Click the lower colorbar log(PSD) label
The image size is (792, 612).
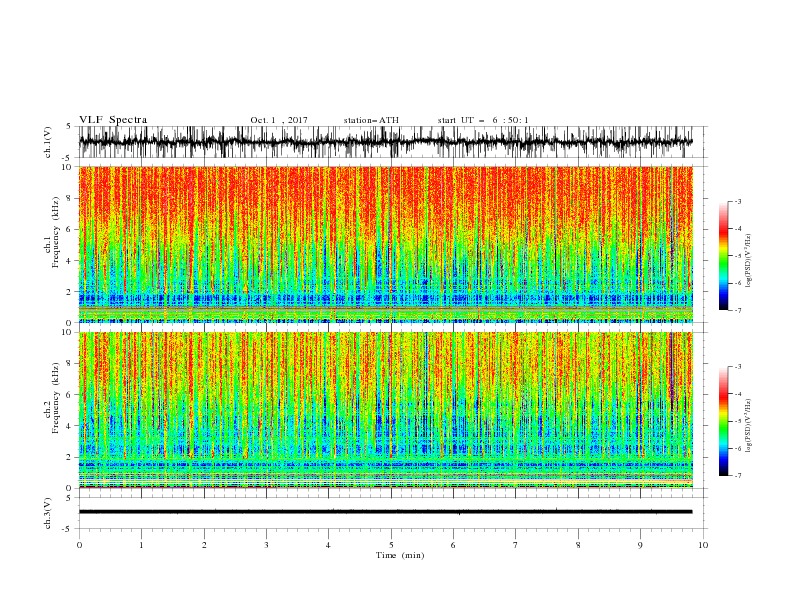tap(749, 425)
